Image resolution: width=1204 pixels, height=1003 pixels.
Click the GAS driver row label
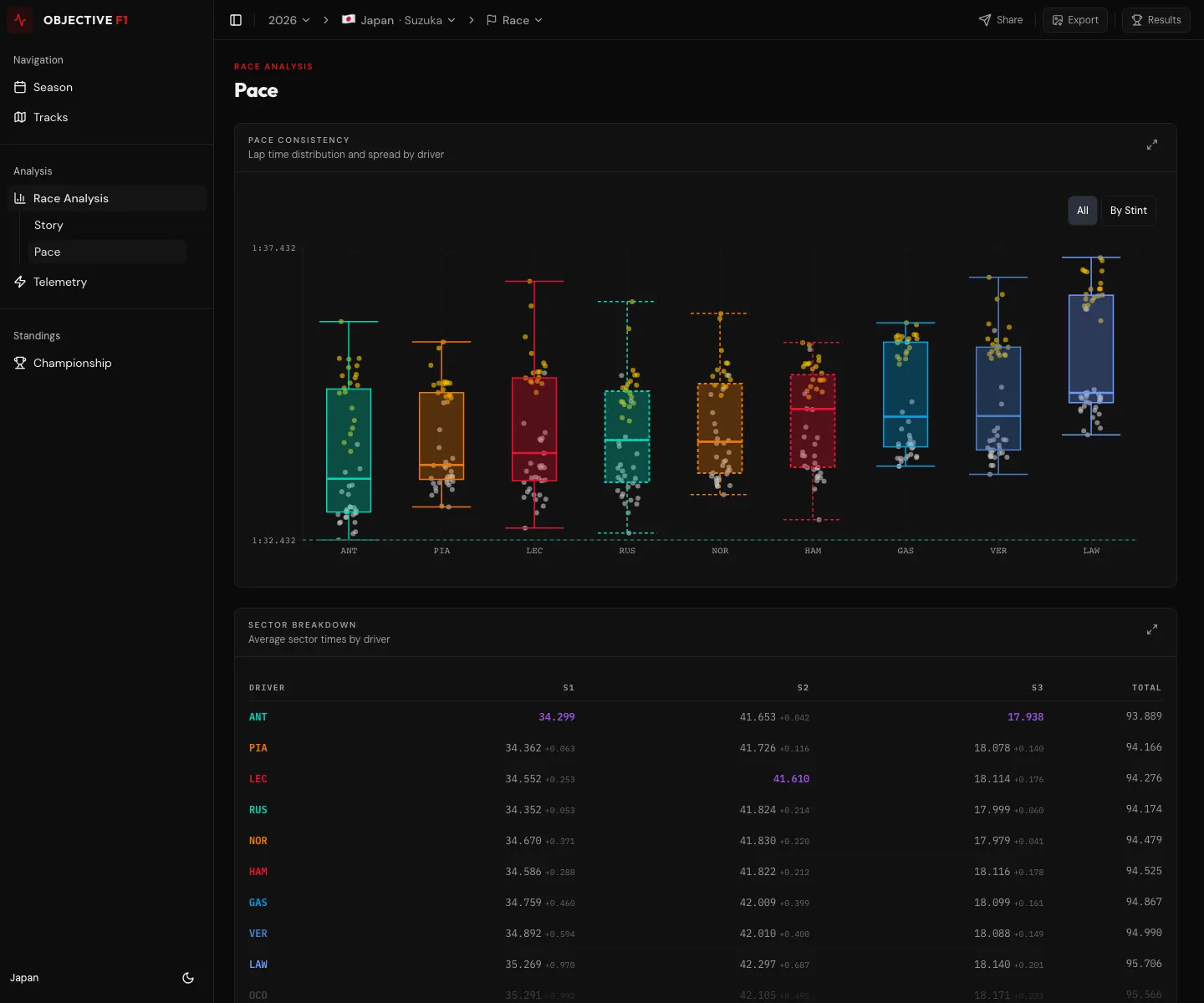258,903
